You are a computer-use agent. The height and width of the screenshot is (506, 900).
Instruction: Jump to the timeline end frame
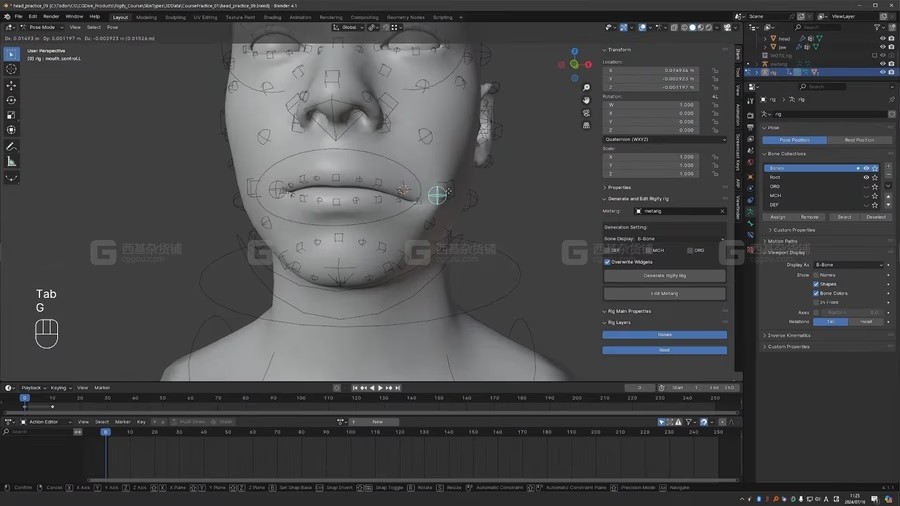(x=397, y=388)
